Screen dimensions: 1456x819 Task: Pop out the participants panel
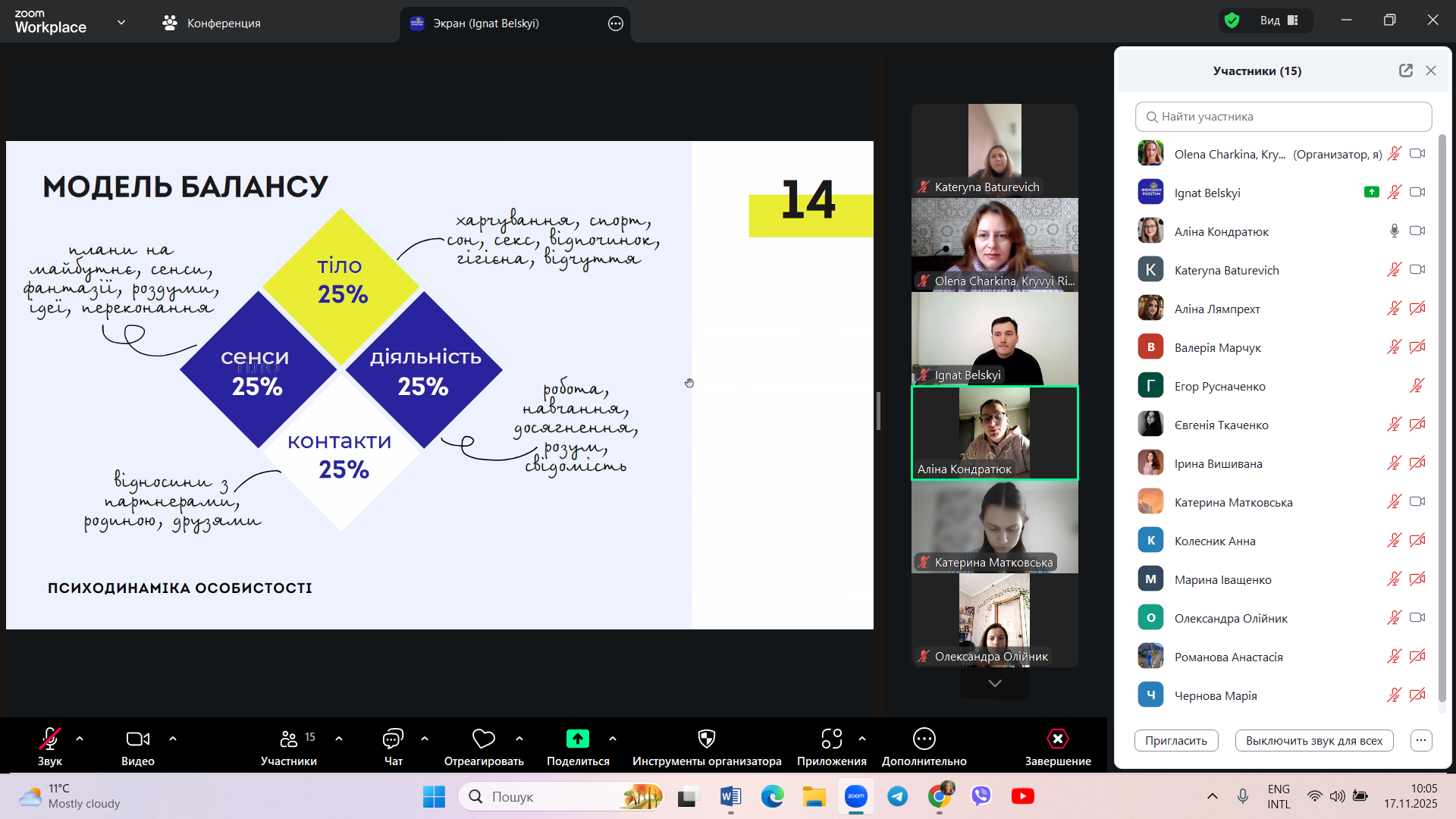pyautogui.click(x=1405, y=71)
